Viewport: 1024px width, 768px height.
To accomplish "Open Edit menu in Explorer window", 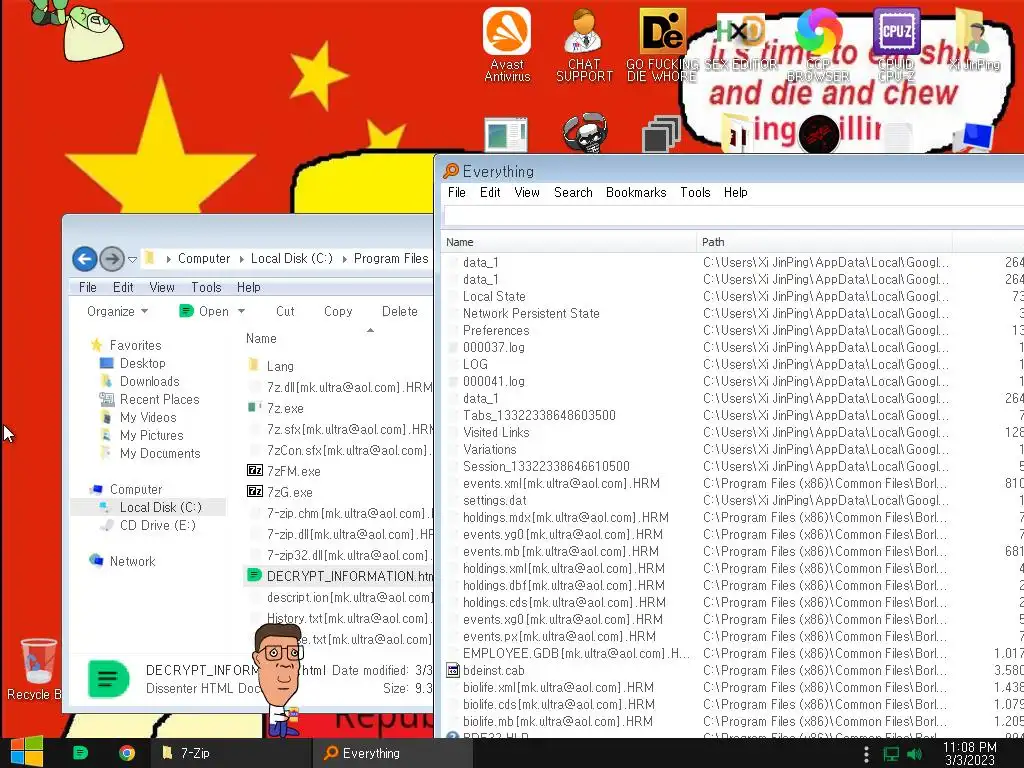I will point(123,287).
